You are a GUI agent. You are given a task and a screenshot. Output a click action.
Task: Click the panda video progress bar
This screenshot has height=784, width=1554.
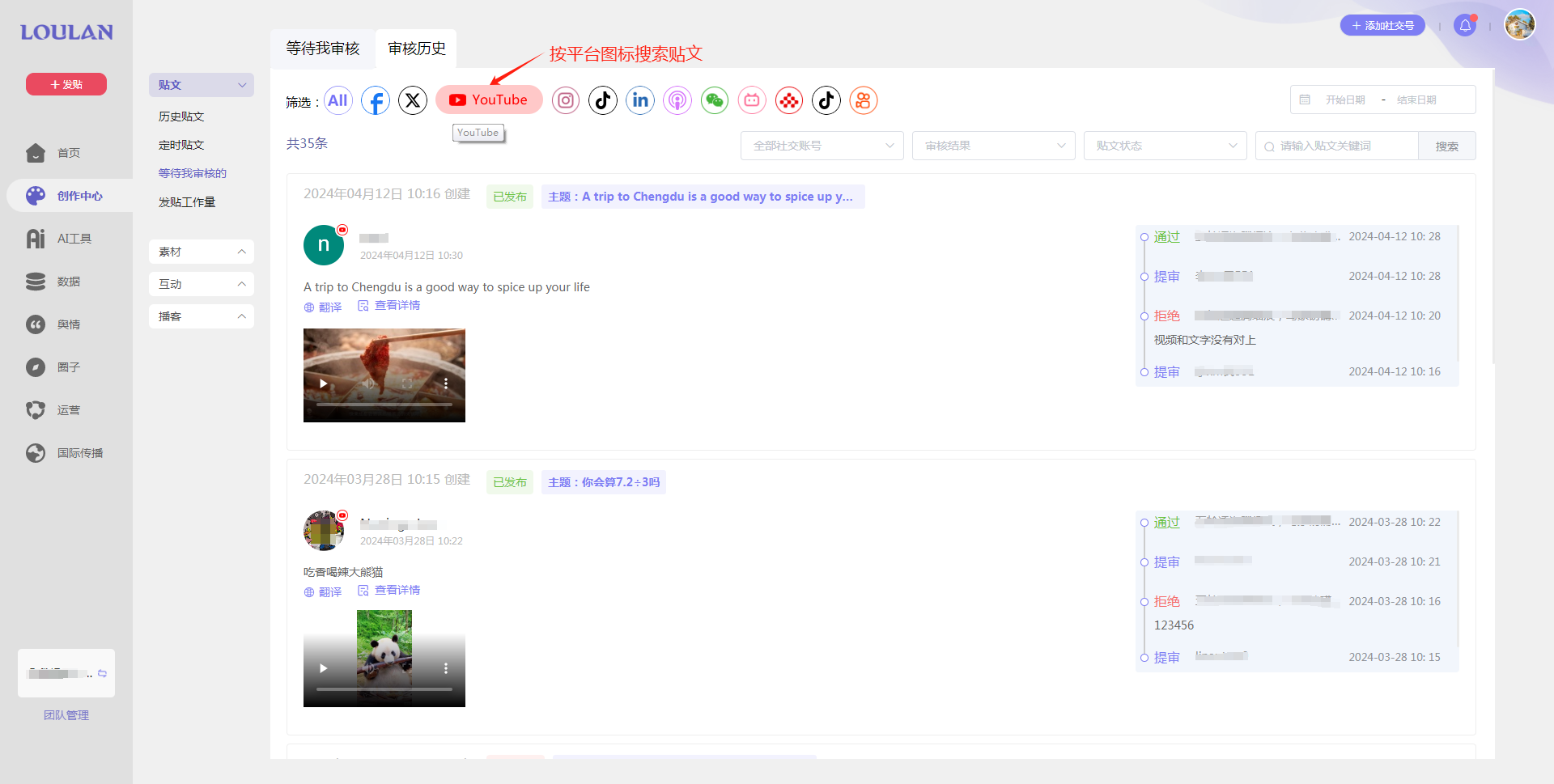[384, 689]
